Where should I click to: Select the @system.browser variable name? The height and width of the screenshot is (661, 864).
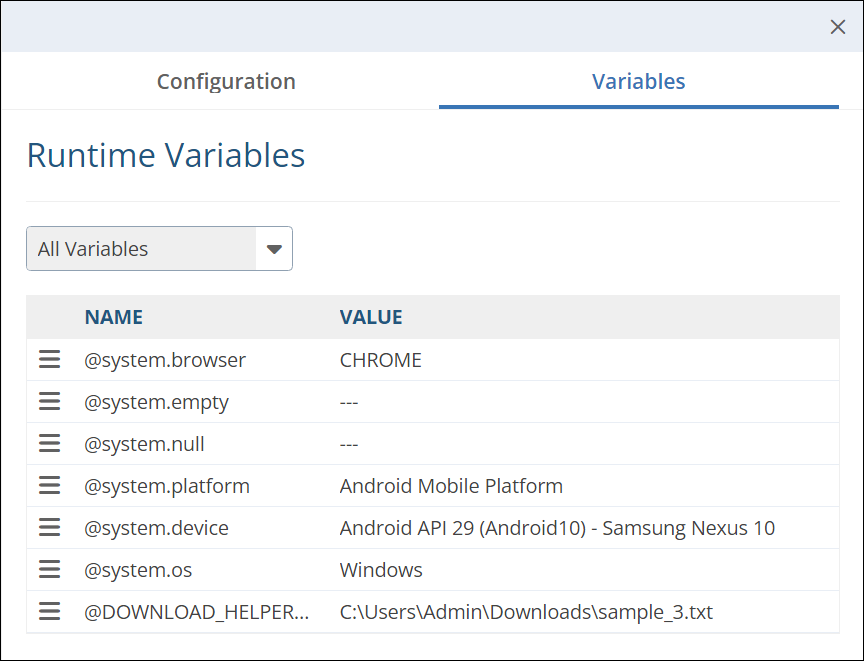click(x=165, y=360)
